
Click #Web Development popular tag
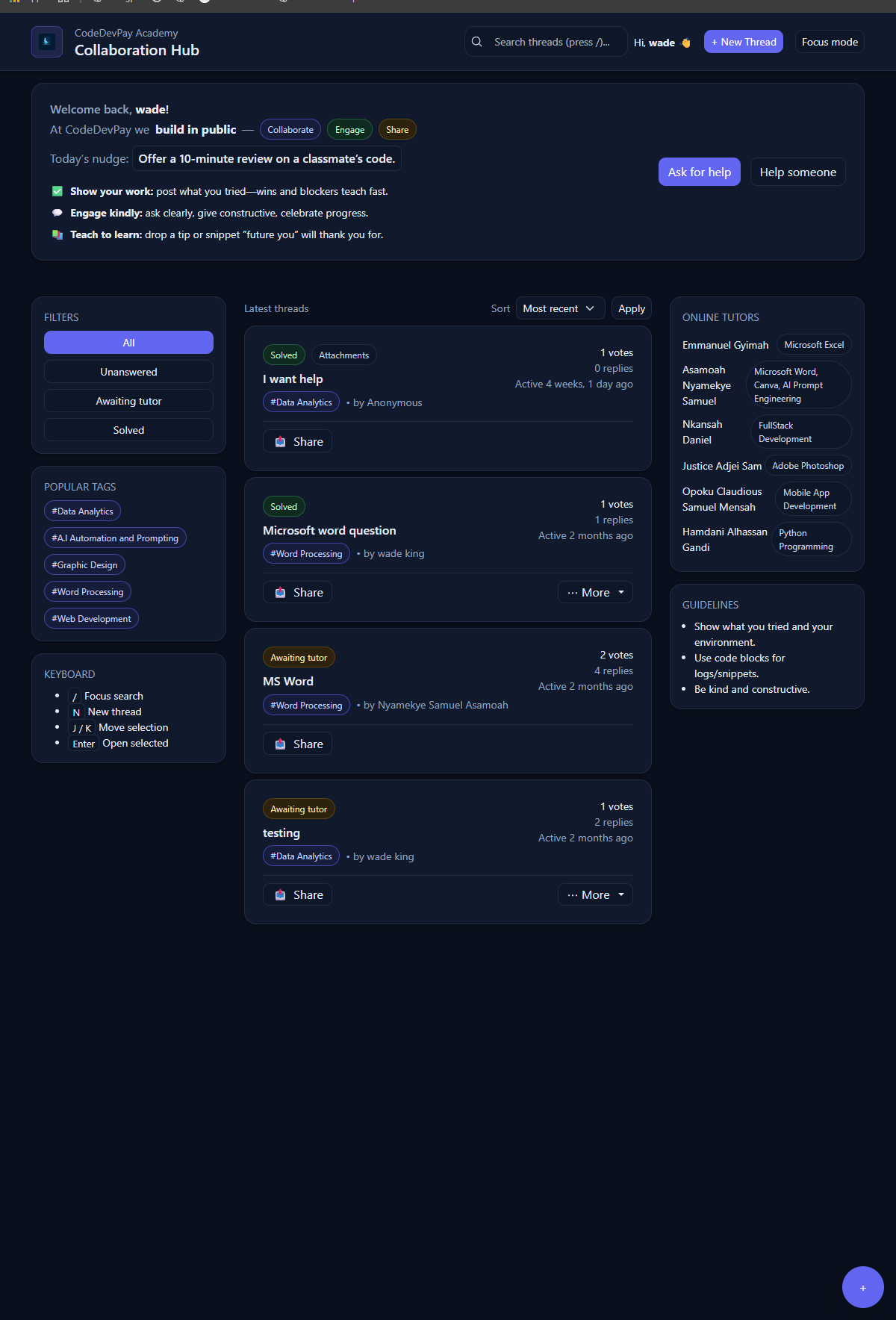pos(91,619)
